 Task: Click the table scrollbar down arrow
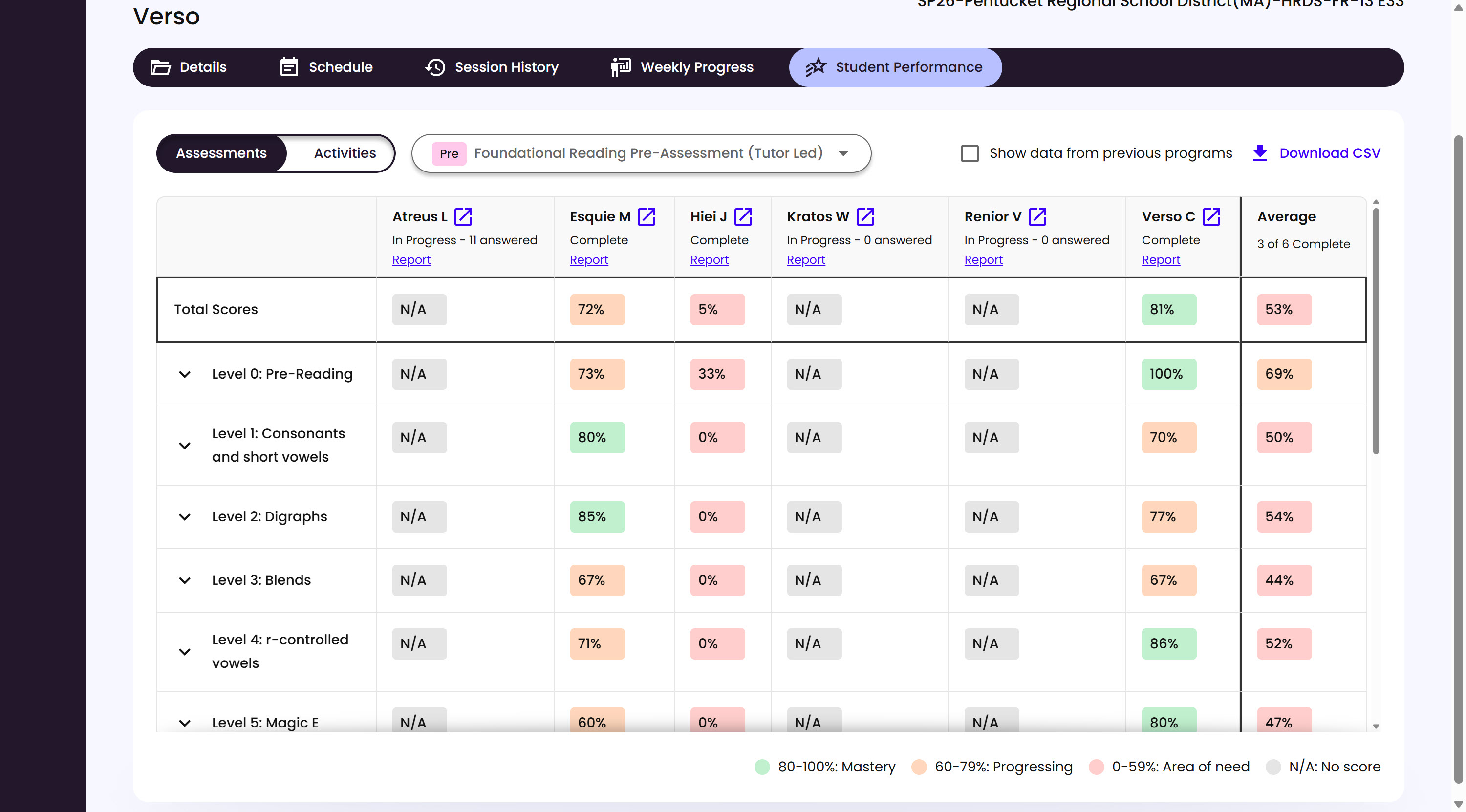(1376, 727)
